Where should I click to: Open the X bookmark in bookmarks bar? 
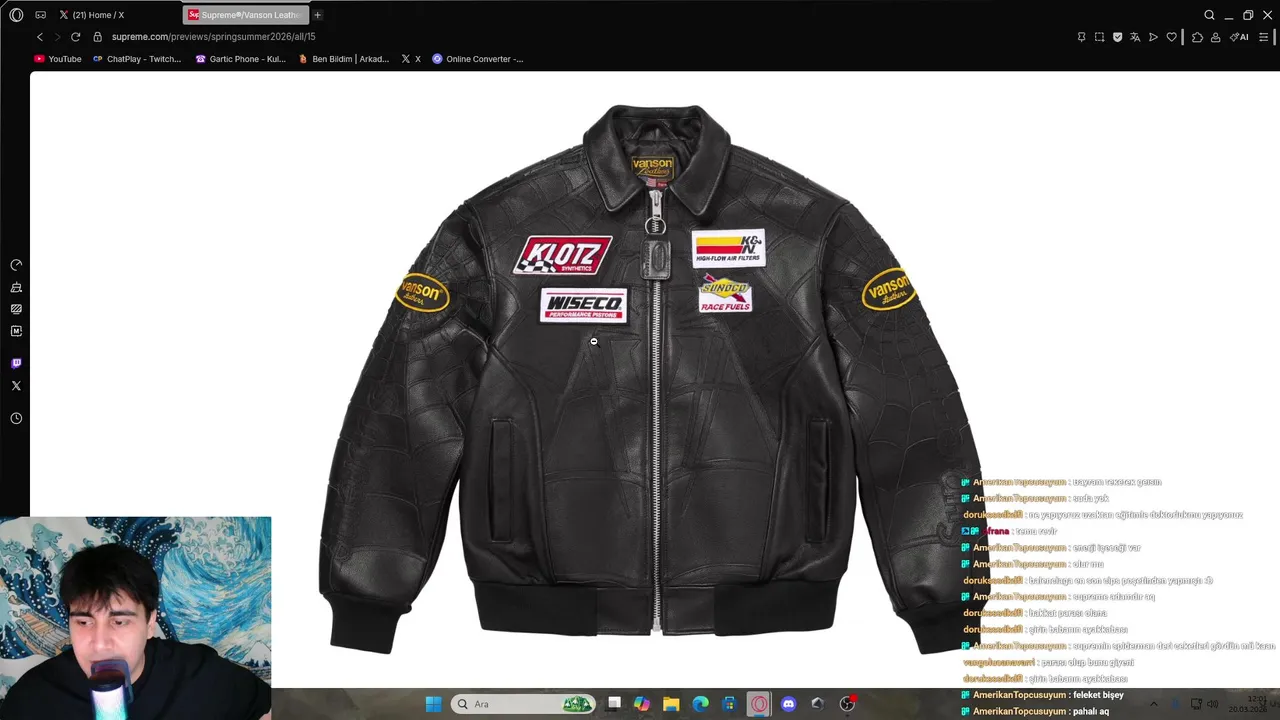(x=411, y=59)
